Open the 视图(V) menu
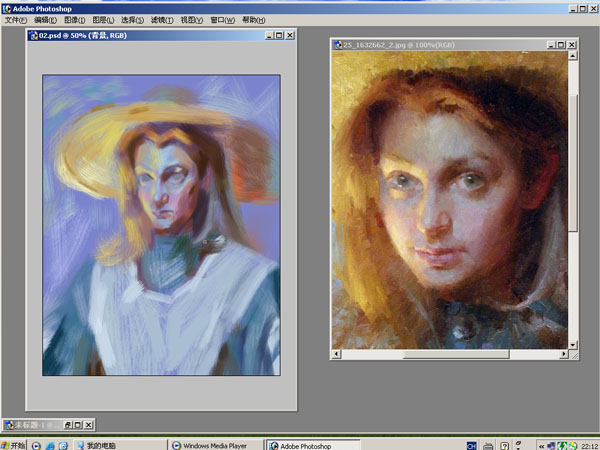Viewport: 600px width, 450px height. pyautogui.click(x=191, y=20)
